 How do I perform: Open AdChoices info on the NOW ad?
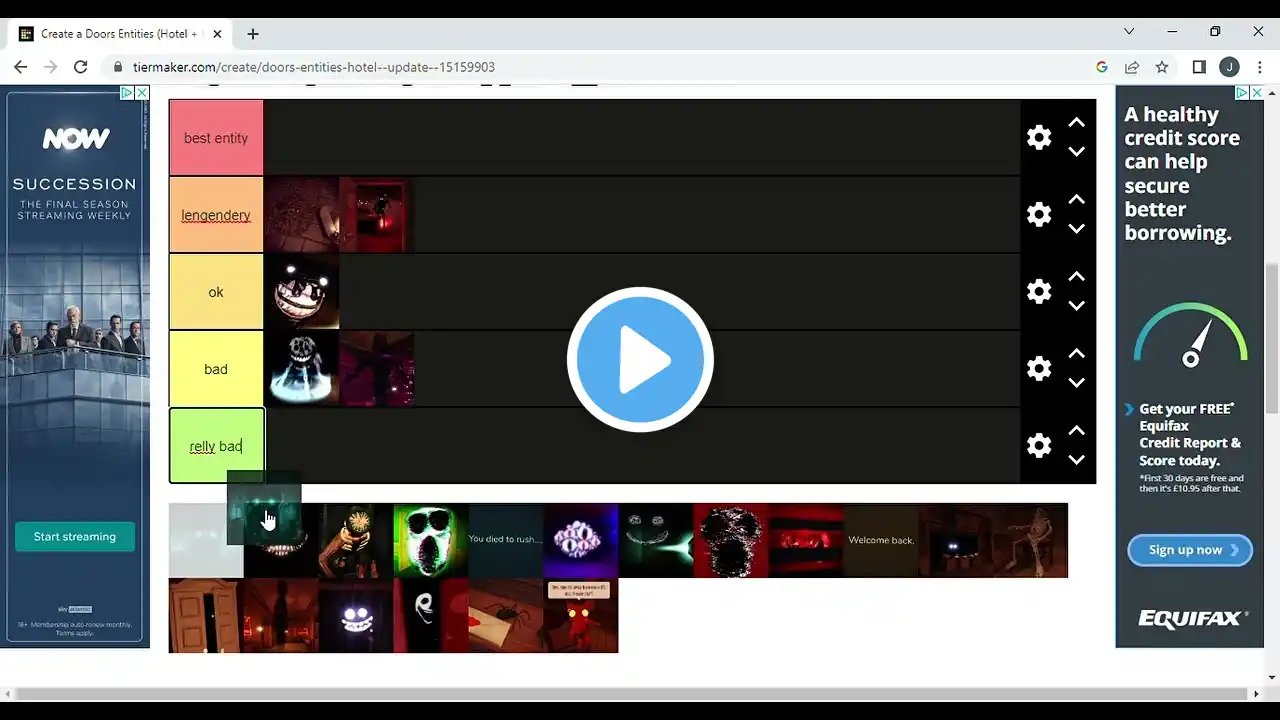[127, 92]
